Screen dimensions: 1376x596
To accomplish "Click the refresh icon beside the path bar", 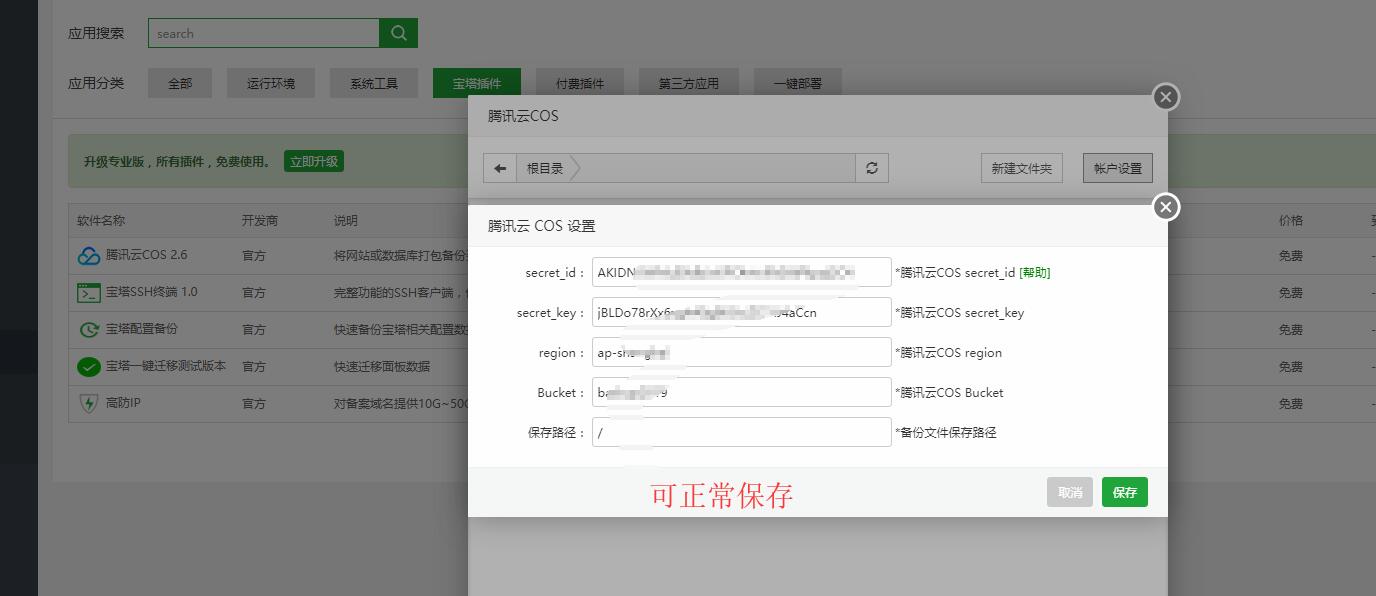I will (x=872, y=168).
